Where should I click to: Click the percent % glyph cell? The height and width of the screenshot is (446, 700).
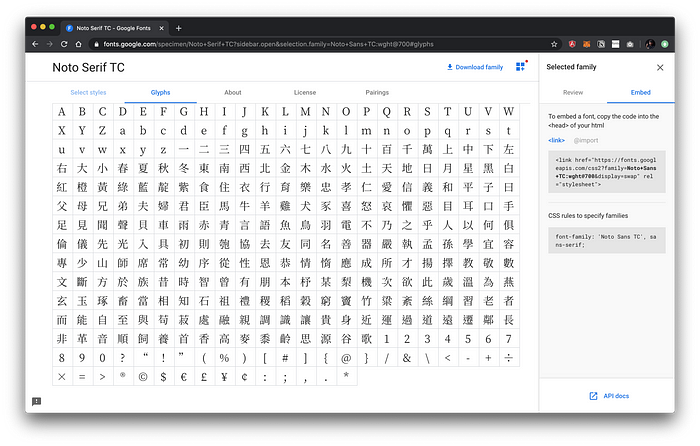[224, 358]
